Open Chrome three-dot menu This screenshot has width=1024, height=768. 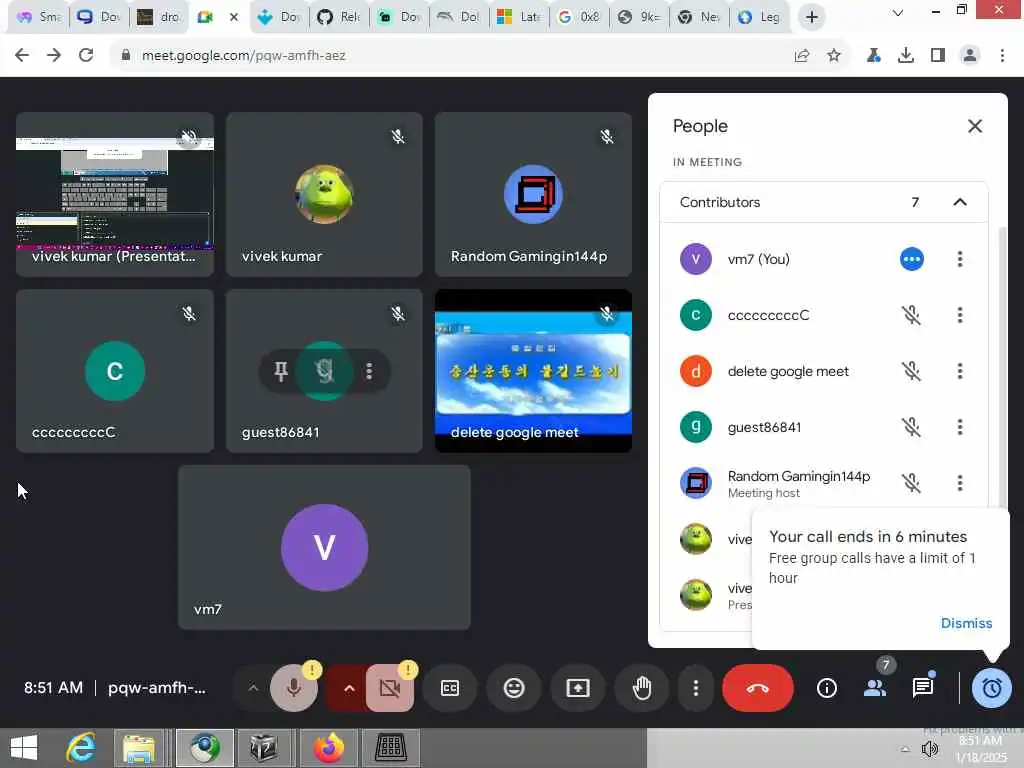tap(1002, 56)
